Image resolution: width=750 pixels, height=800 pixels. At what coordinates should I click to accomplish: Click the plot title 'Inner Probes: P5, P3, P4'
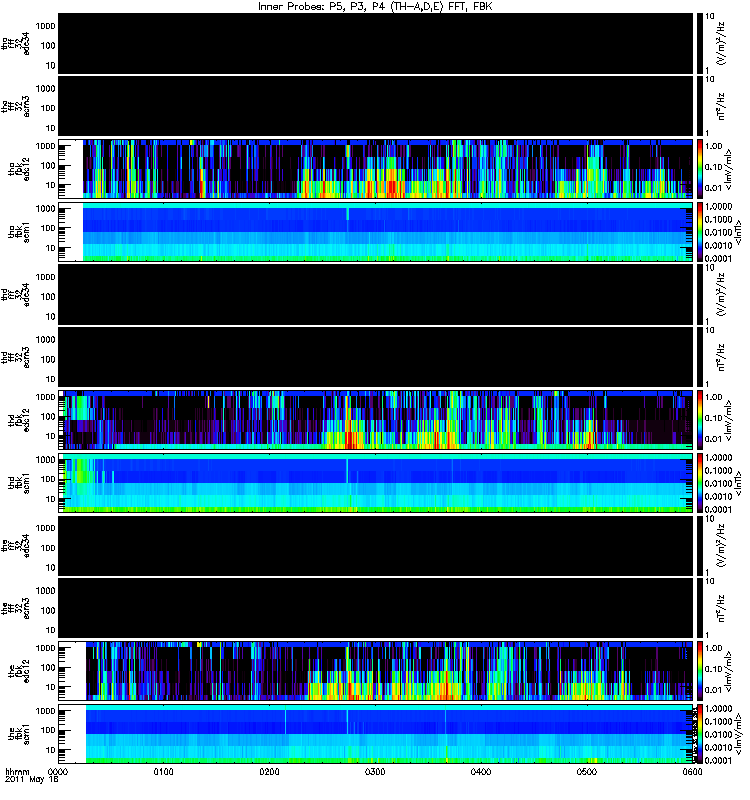(322, 7)
